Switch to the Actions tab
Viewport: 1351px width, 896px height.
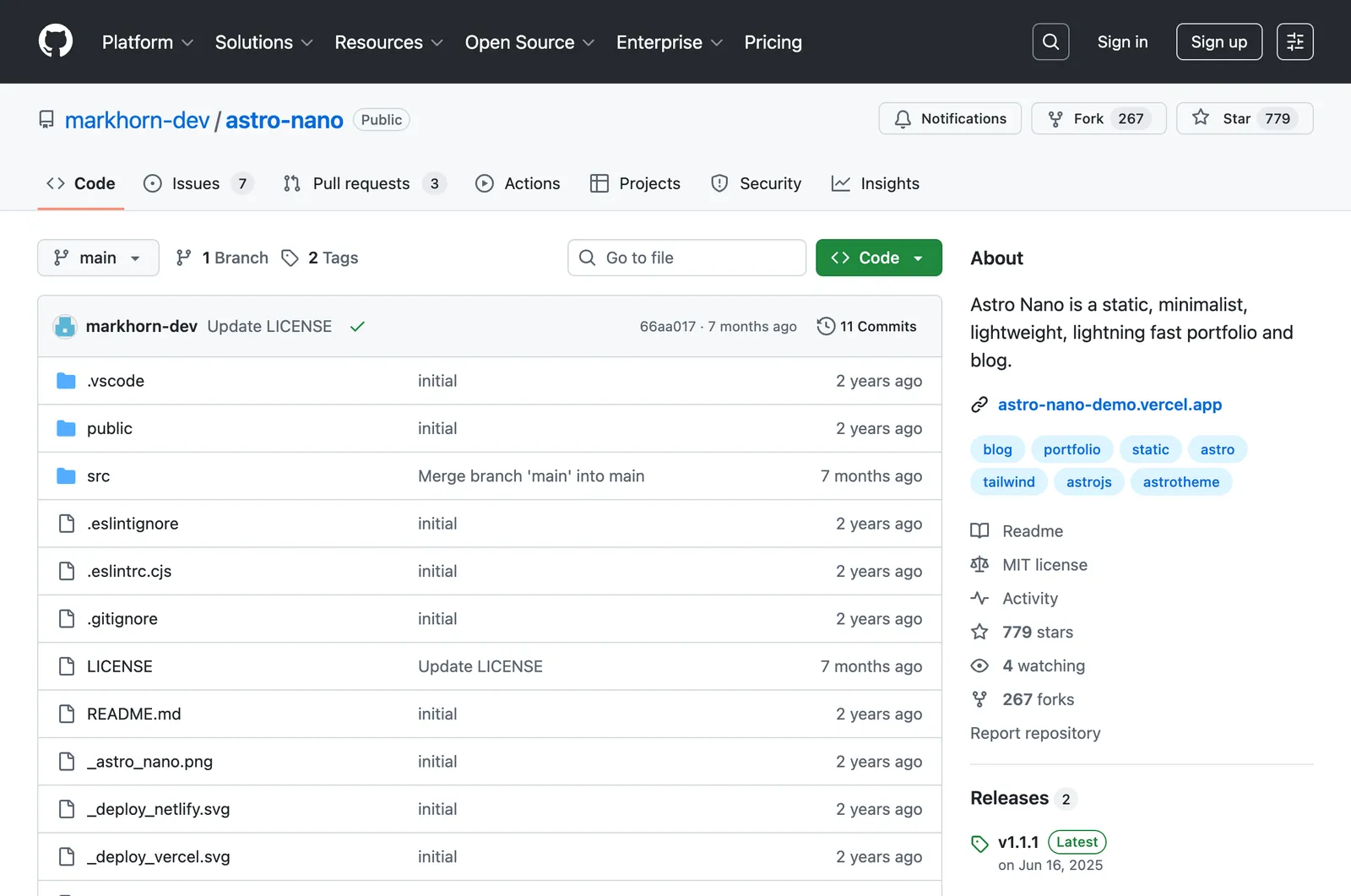(518, 183)
